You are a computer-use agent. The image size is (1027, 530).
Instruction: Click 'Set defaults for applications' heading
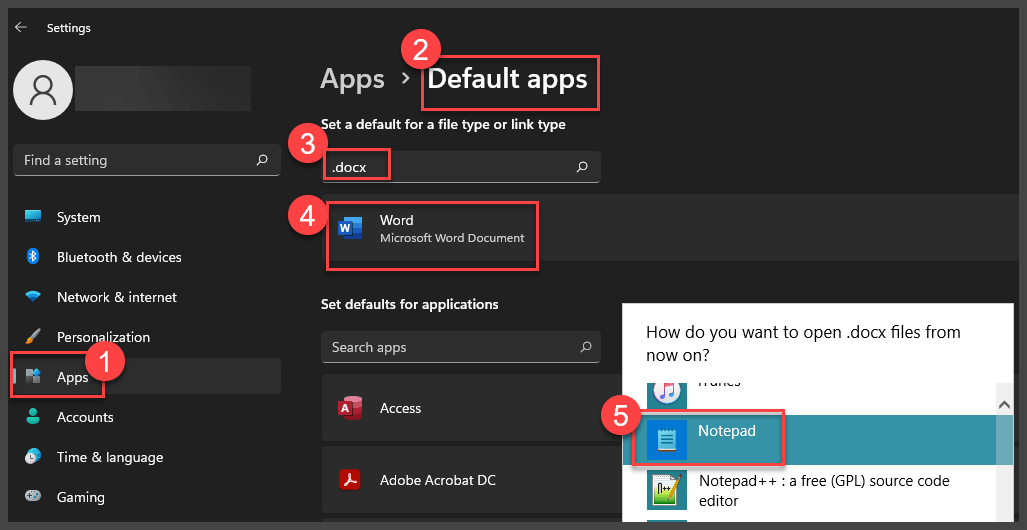(409, 305)
